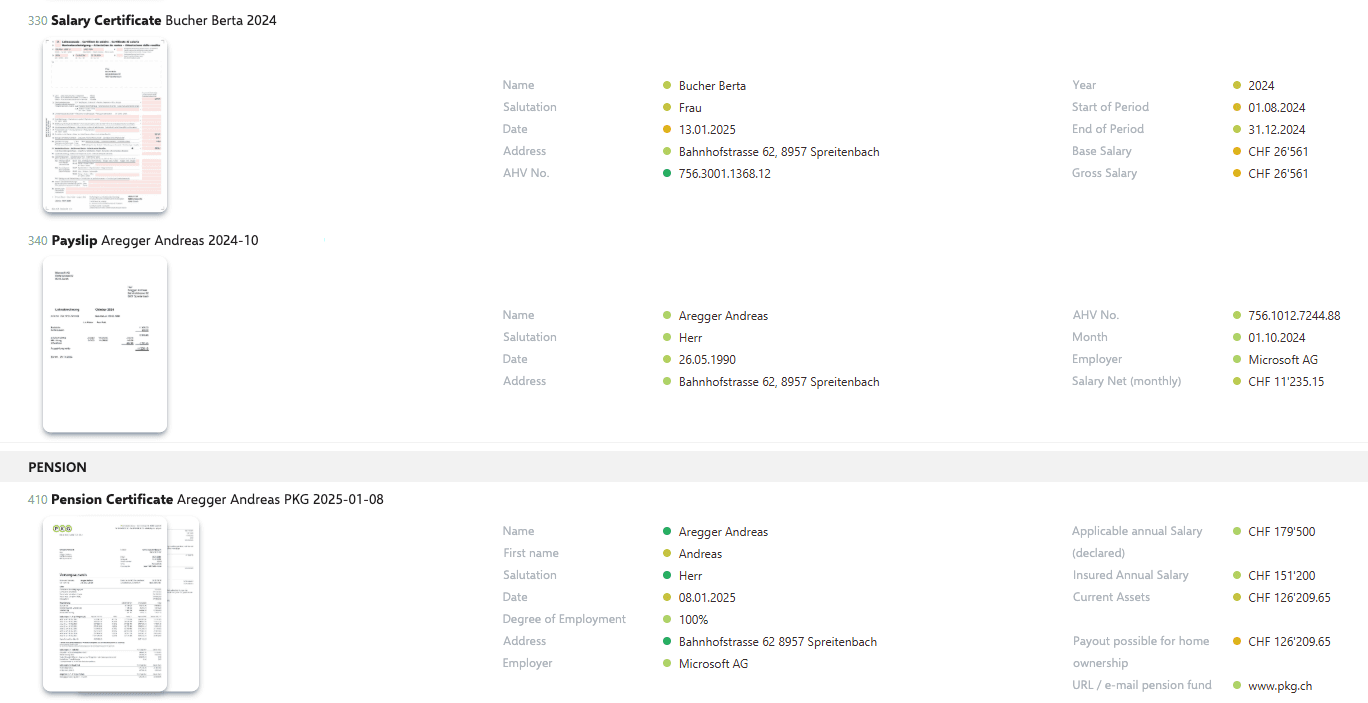The image size is (1368, 703).
Task: Select End of Period value 31.12.2024
Action: 1277,129
